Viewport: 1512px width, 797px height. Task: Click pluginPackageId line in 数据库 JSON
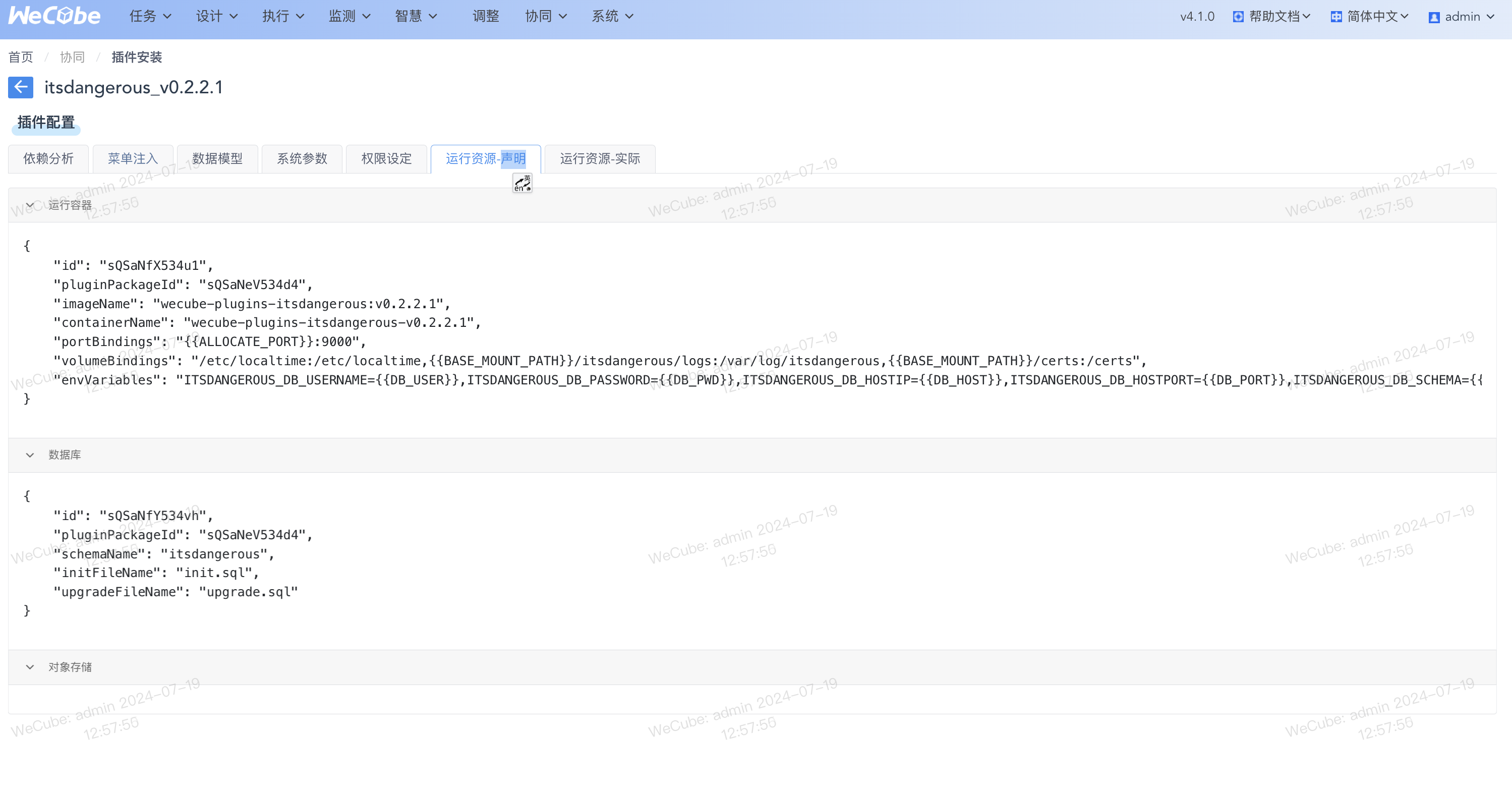pos(183,535)
